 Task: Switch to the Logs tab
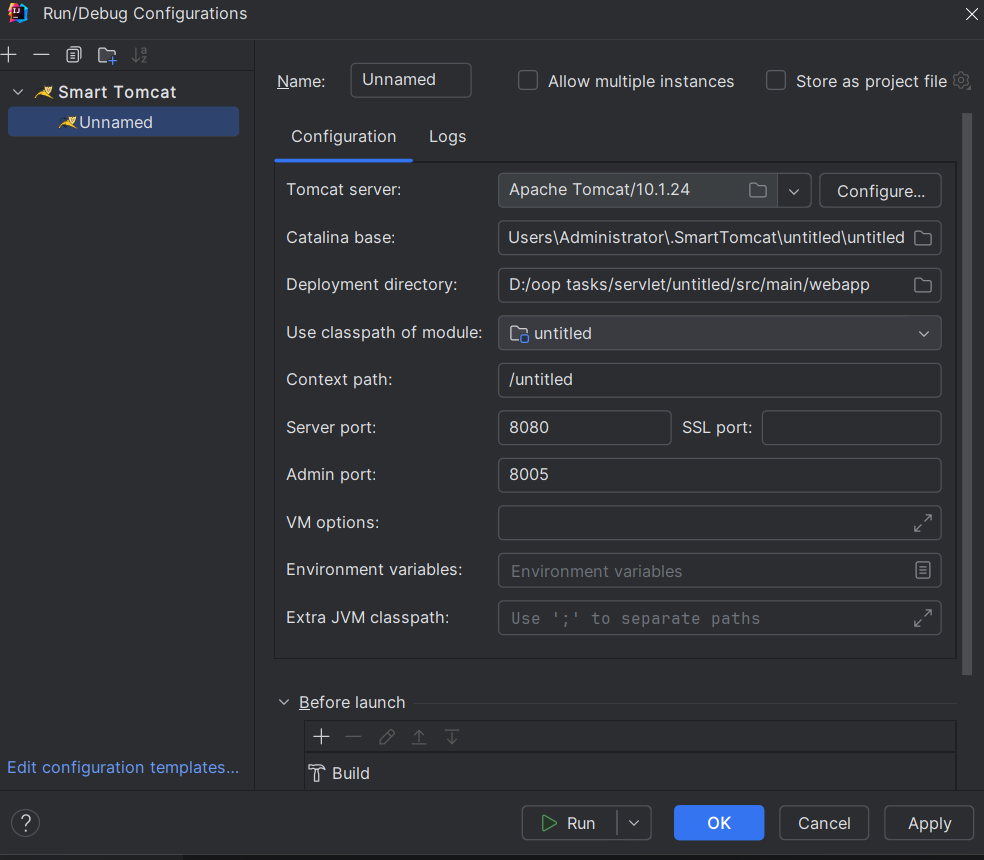[447, 137]
